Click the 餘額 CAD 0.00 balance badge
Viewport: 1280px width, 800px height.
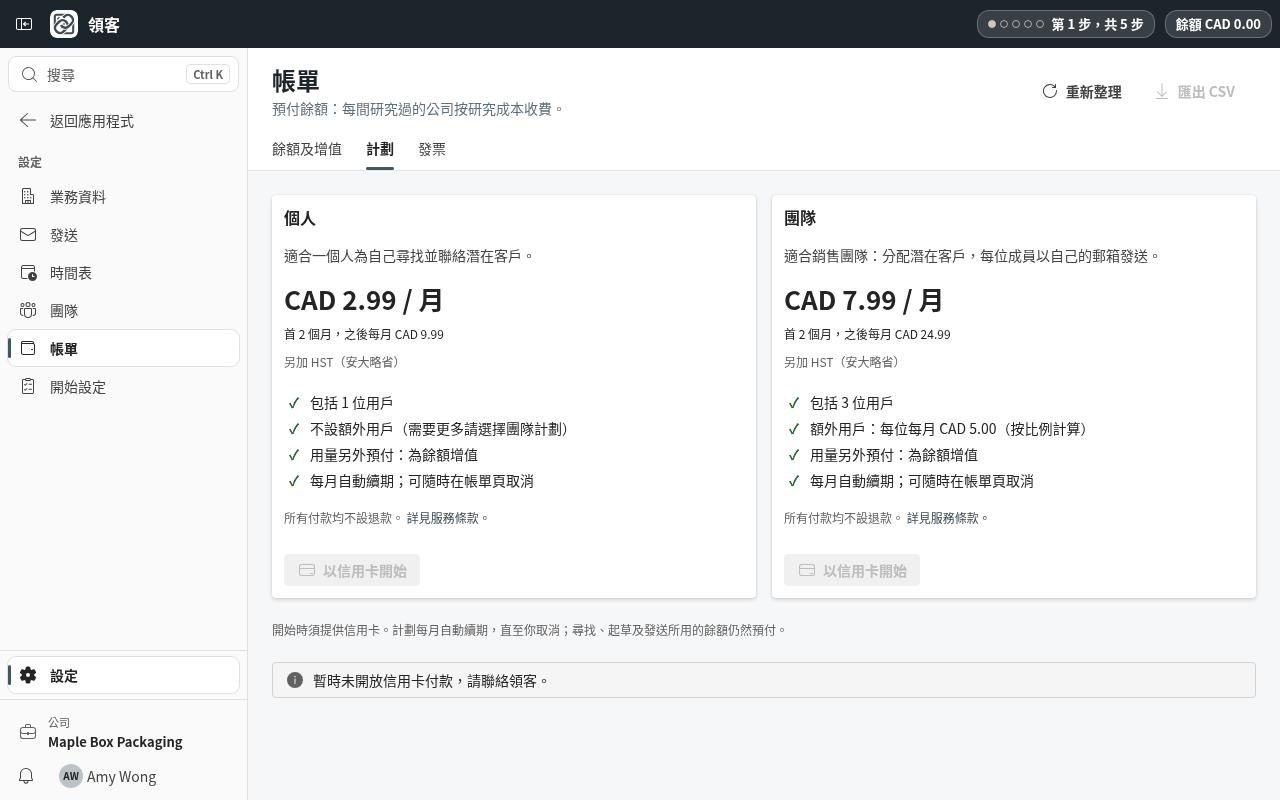[1218, 24]
